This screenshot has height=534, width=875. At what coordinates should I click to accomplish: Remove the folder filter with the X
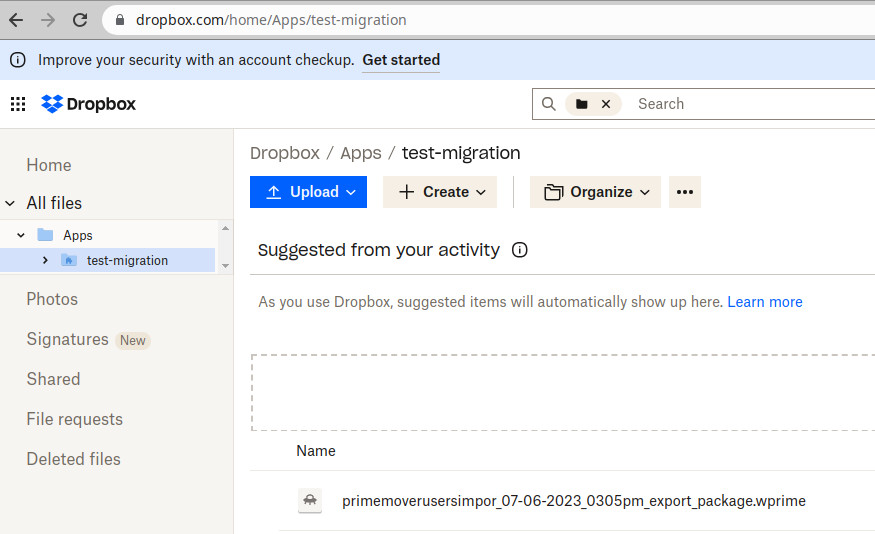tap(606, 104)
